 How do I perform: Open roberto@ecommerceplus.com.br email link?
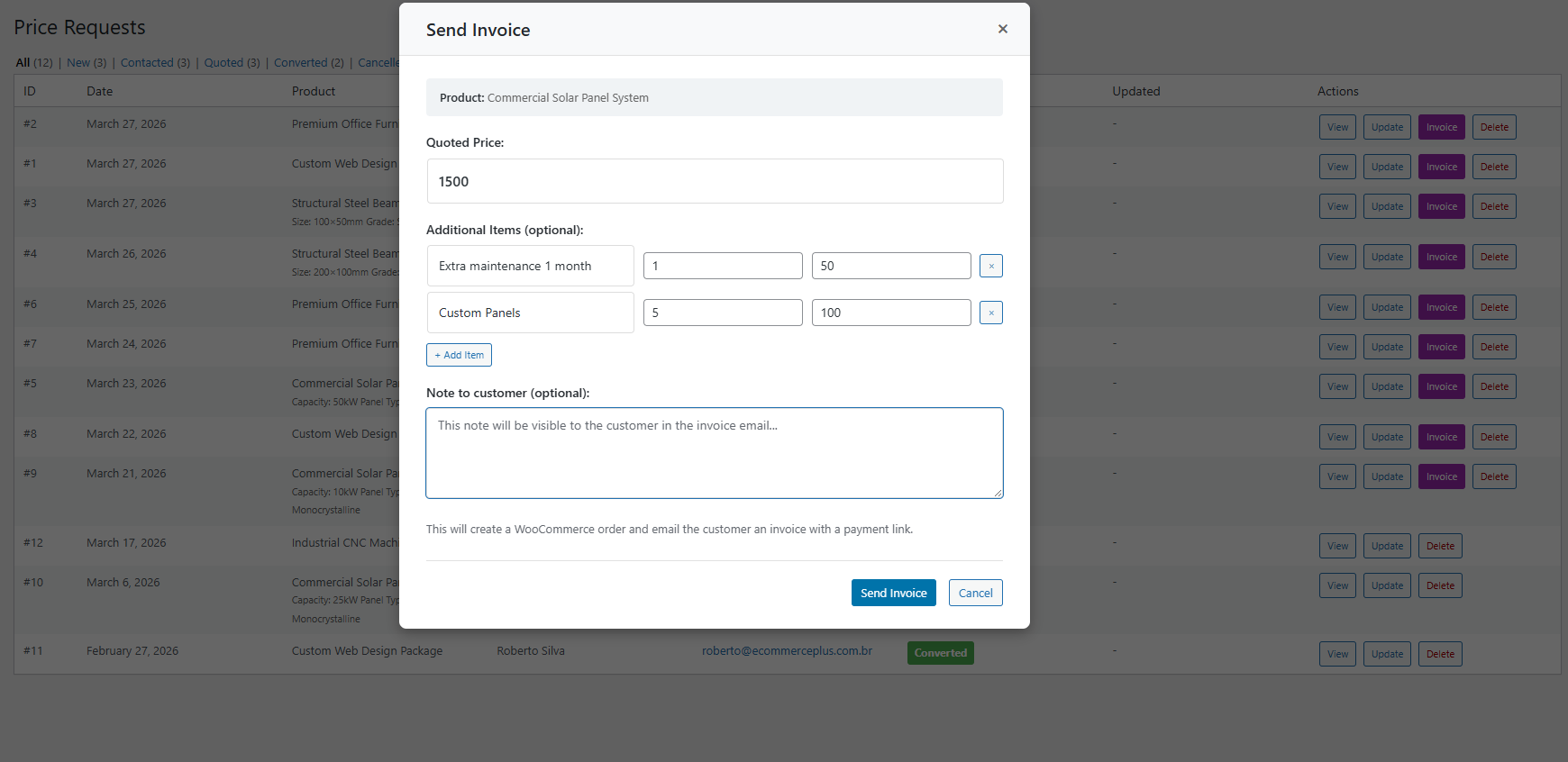click(x=787, y=651)
